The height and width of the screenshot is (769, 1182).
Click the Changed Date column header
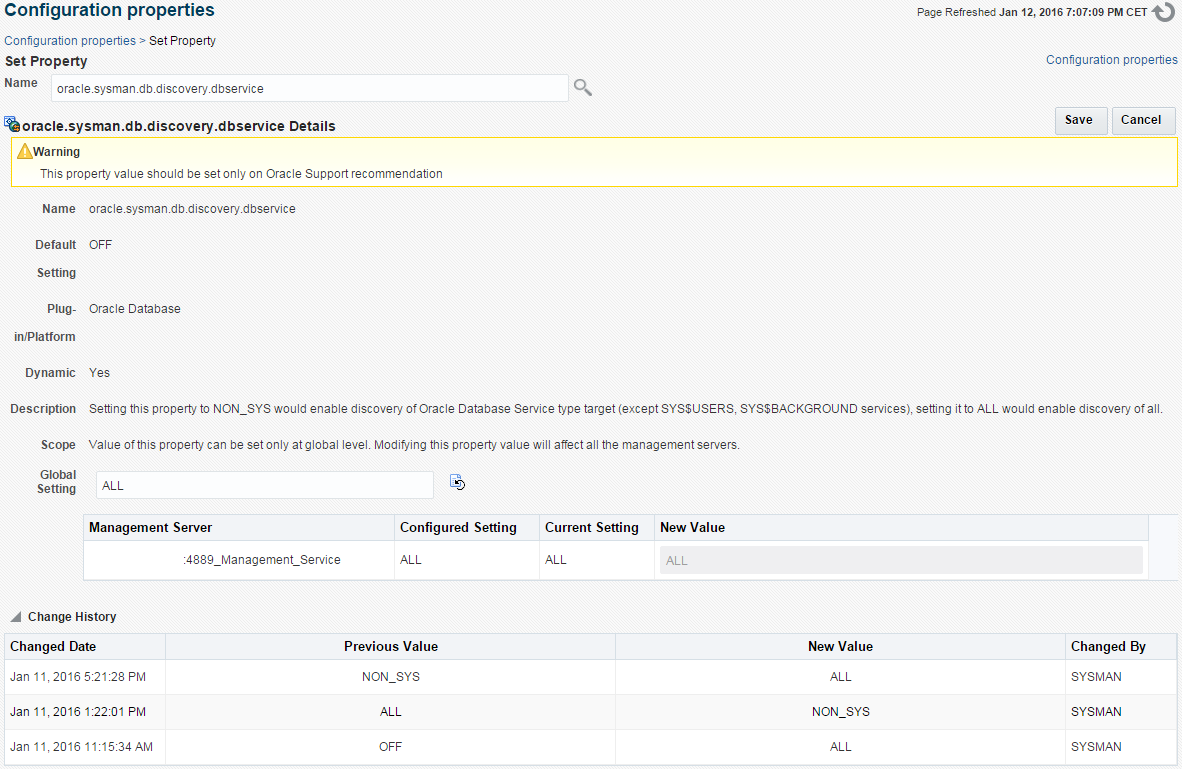pyautogui.click(x=85, y=647)
